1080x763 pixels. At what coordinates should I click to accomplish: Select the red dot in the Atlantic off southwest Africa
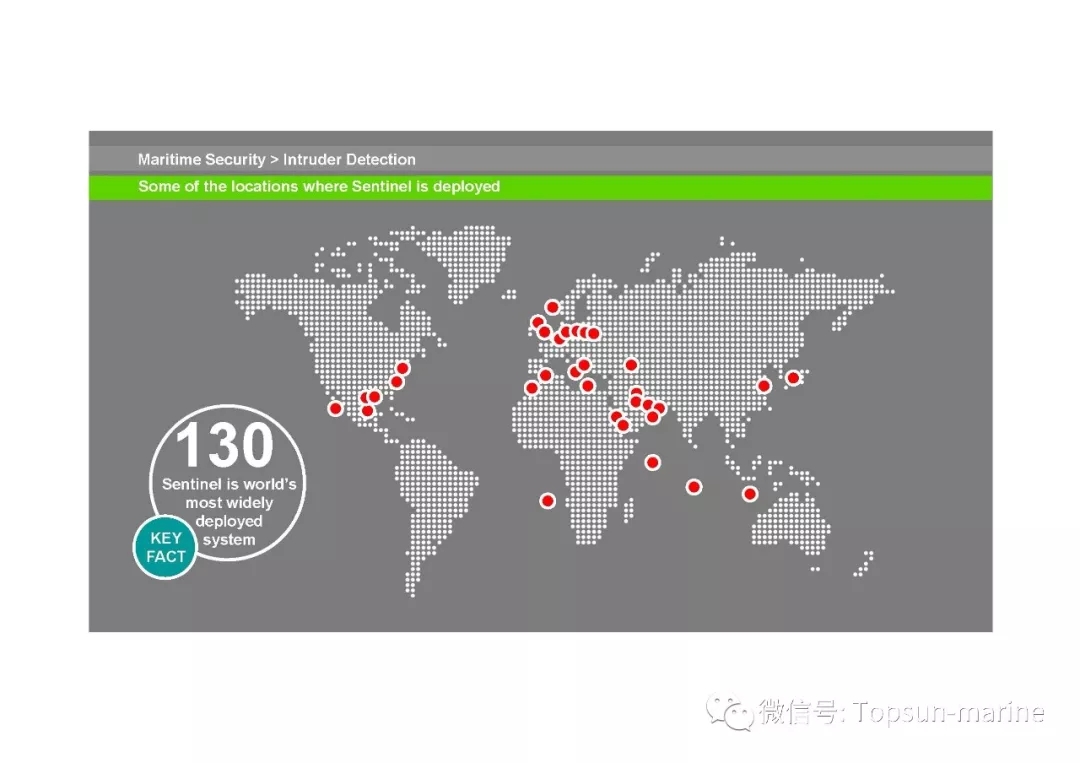548,501
